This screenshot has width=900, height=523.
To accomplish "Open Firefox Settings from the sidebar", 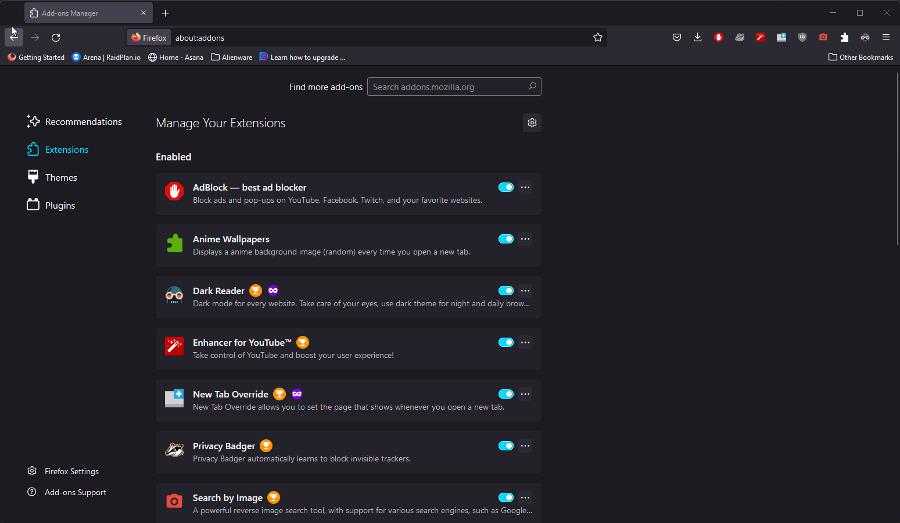I will point(63,471).
